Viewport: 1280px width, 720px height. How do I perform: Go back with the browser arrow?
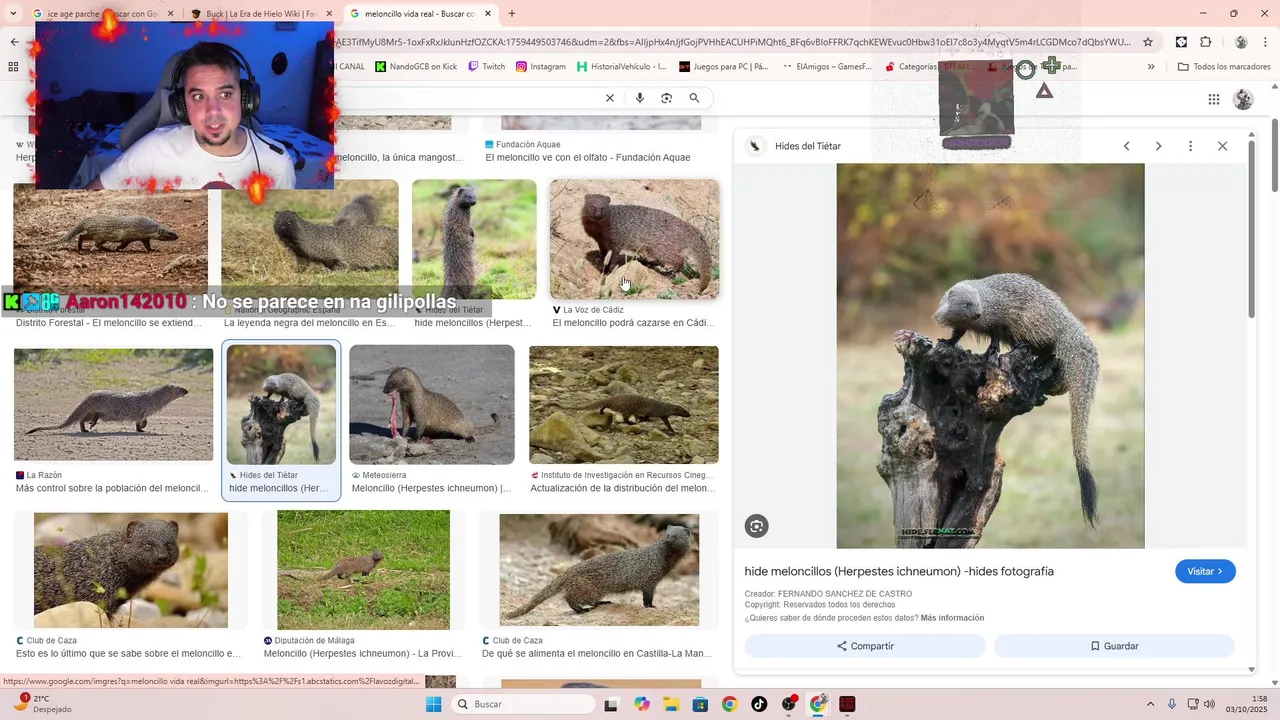coord(14,42)
